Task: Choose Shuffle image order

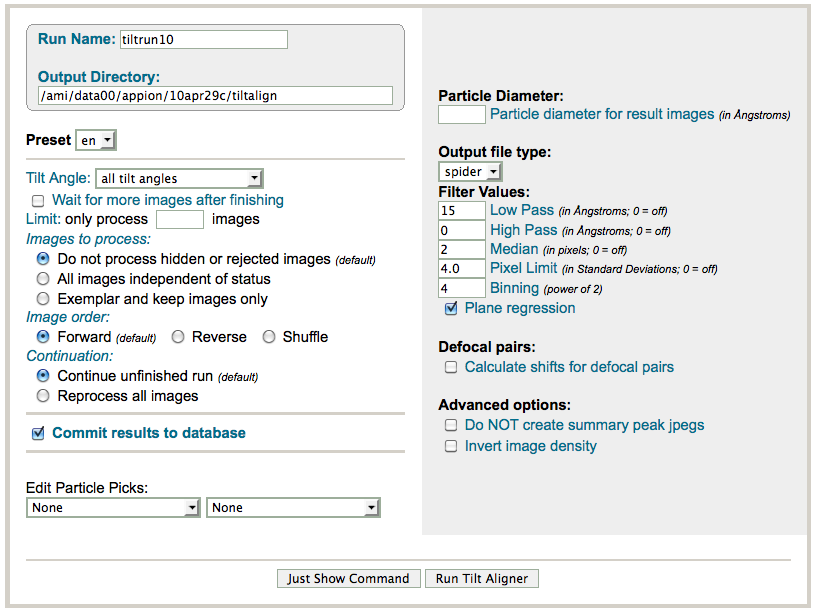Action: (269, 337)
